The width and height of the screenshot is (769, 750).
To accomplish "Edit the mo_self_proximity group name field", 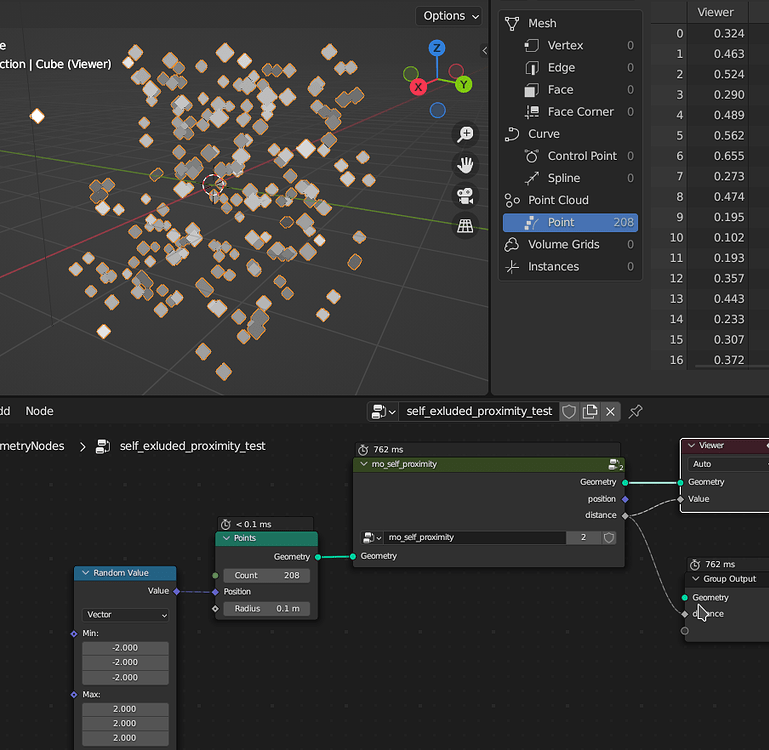I will [474, 538].
